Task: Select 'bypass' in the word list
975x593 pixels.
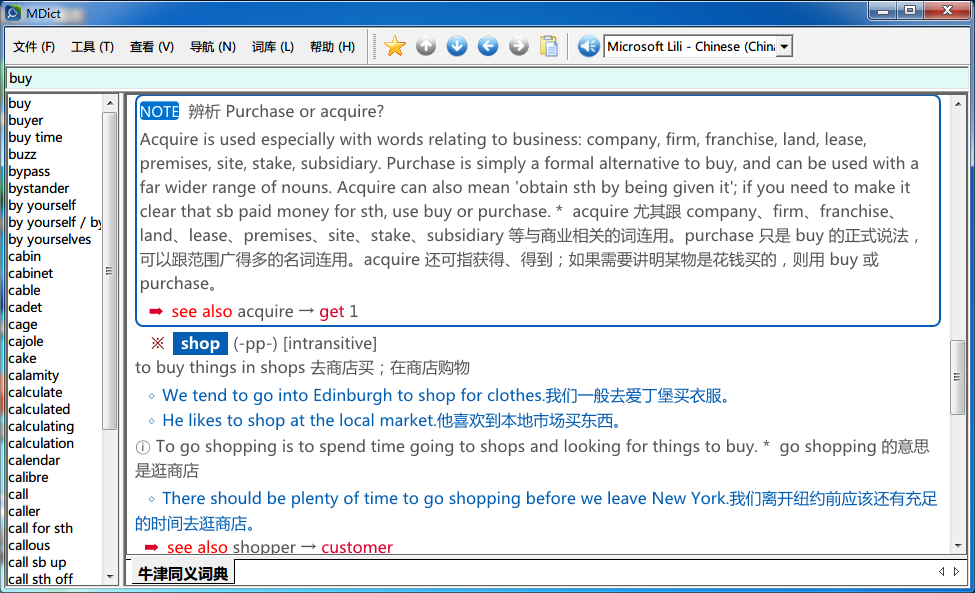Action: click(x=29, y=171)
